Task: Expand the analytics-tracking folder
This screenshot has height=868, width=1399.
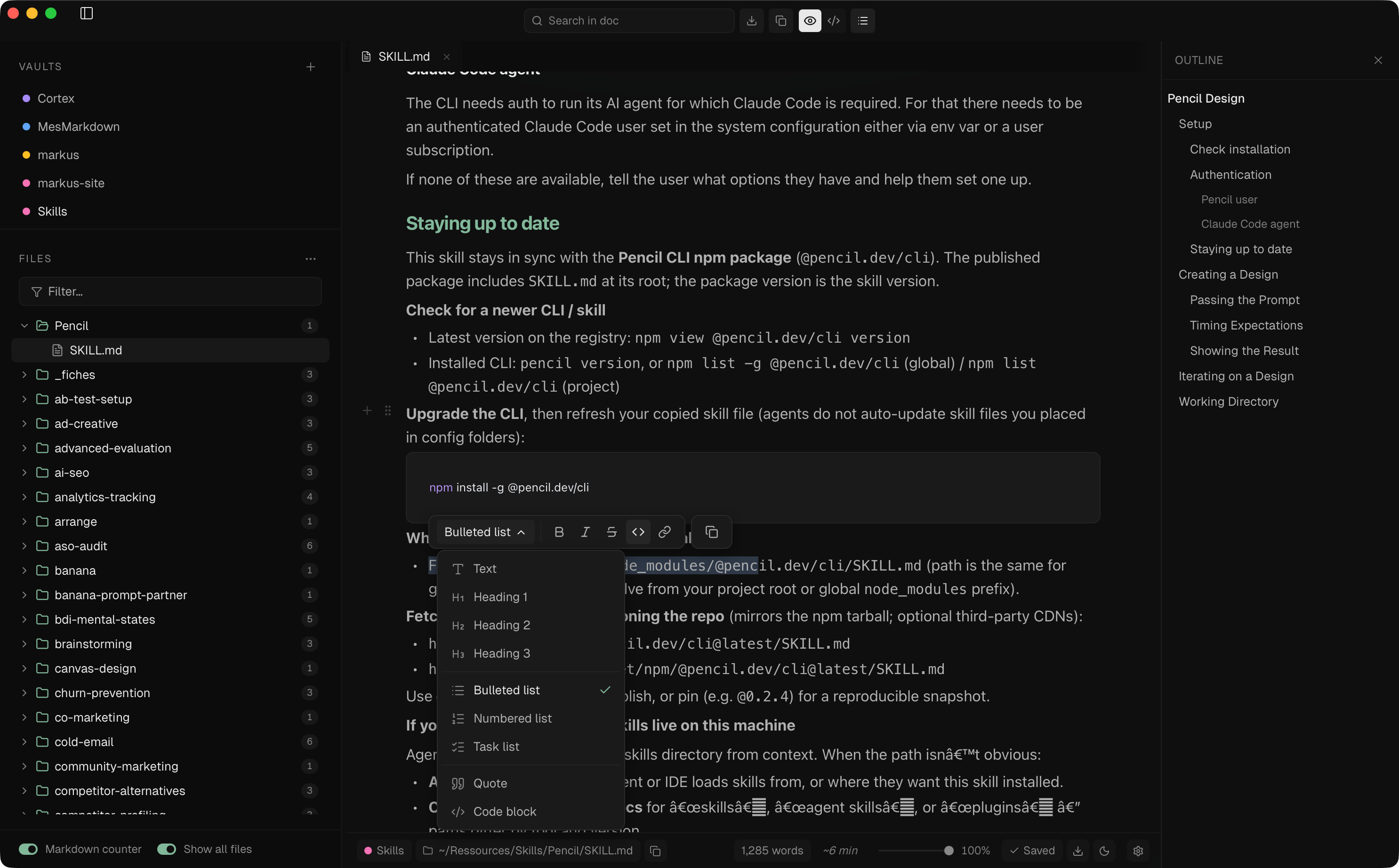Action: 24,497
